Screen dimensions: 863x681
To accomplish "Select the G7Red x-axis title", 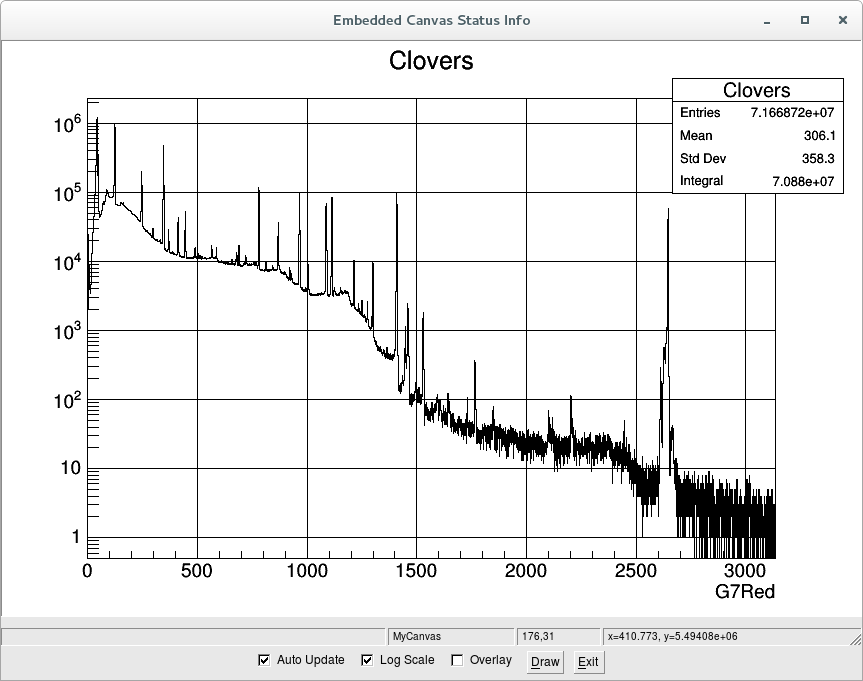I will pos(745,592).
